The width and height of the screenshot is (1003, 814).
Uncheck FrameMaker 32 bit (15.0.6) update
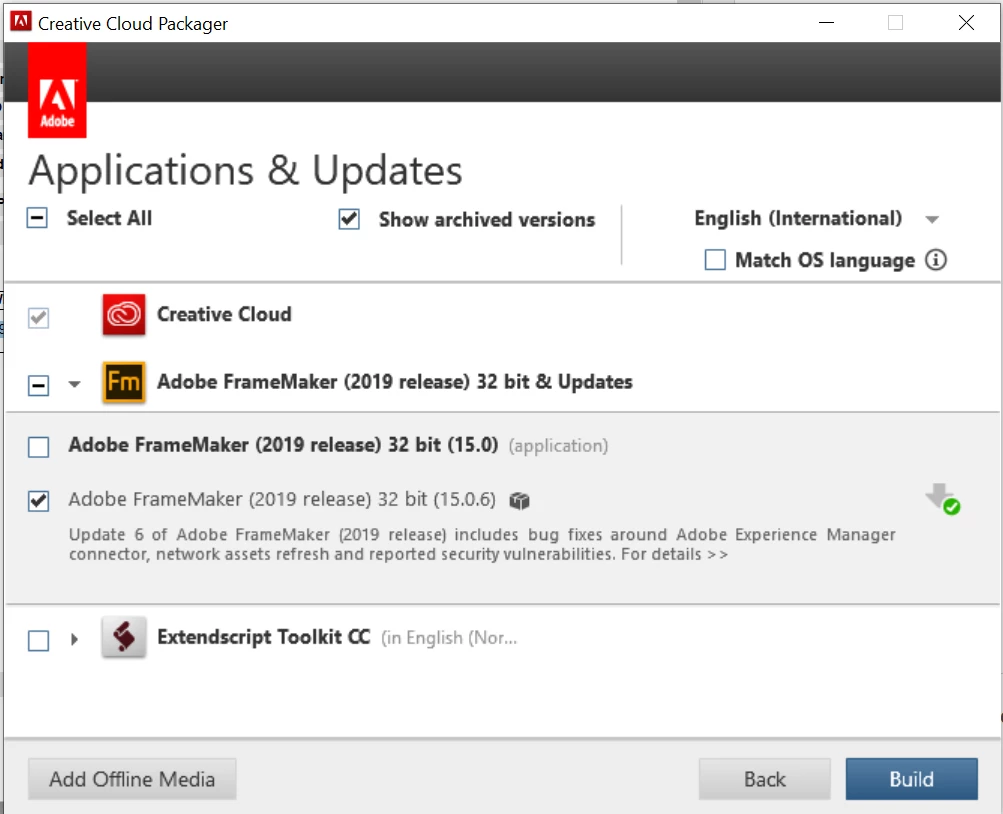(38, 501)
